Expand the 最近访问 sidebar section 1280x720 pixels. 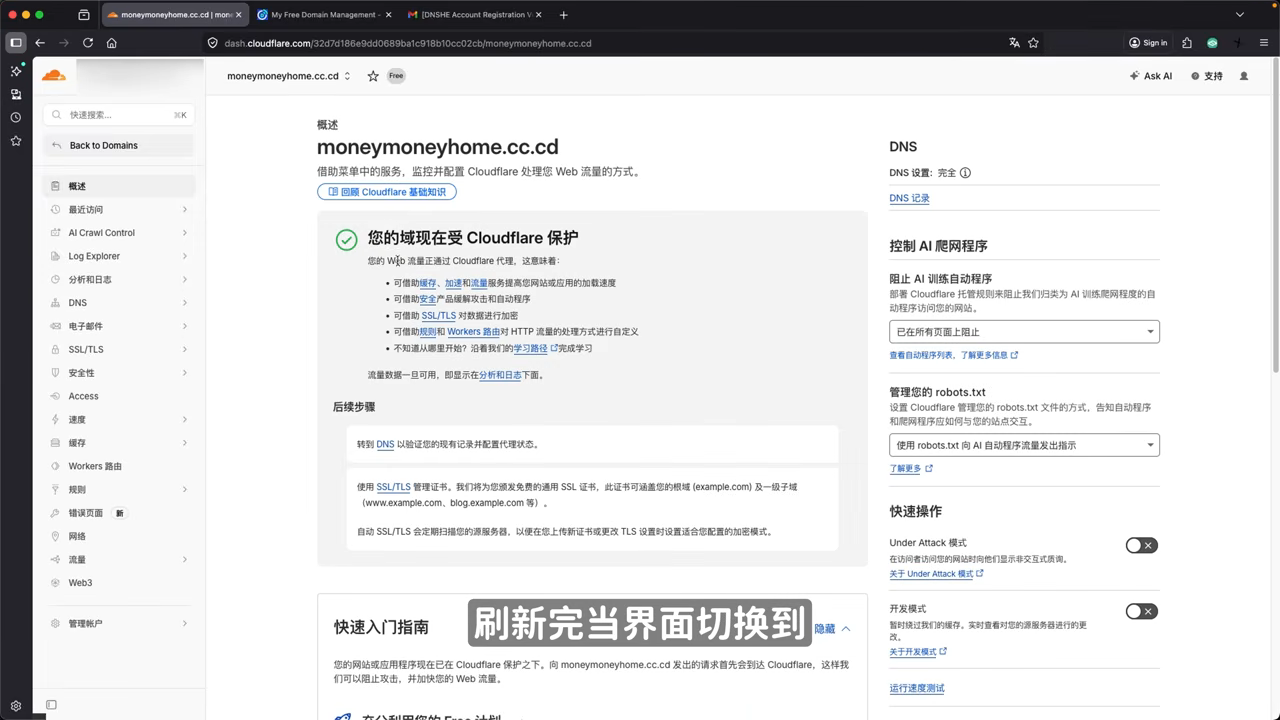[119, 210]
